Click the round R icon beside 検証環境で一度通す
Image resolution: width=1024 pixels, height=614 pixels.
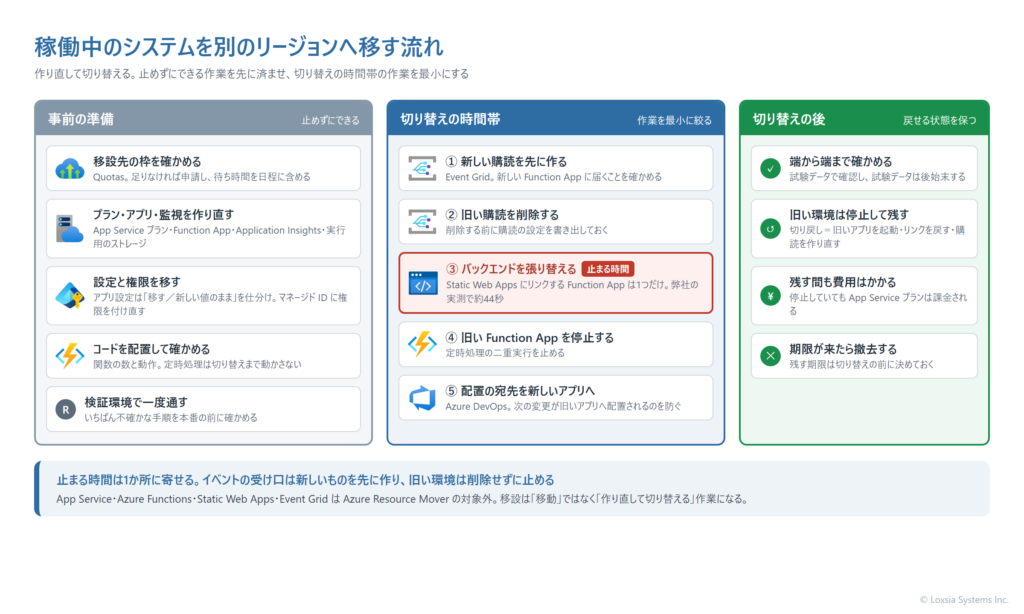(x=65, y=410)
